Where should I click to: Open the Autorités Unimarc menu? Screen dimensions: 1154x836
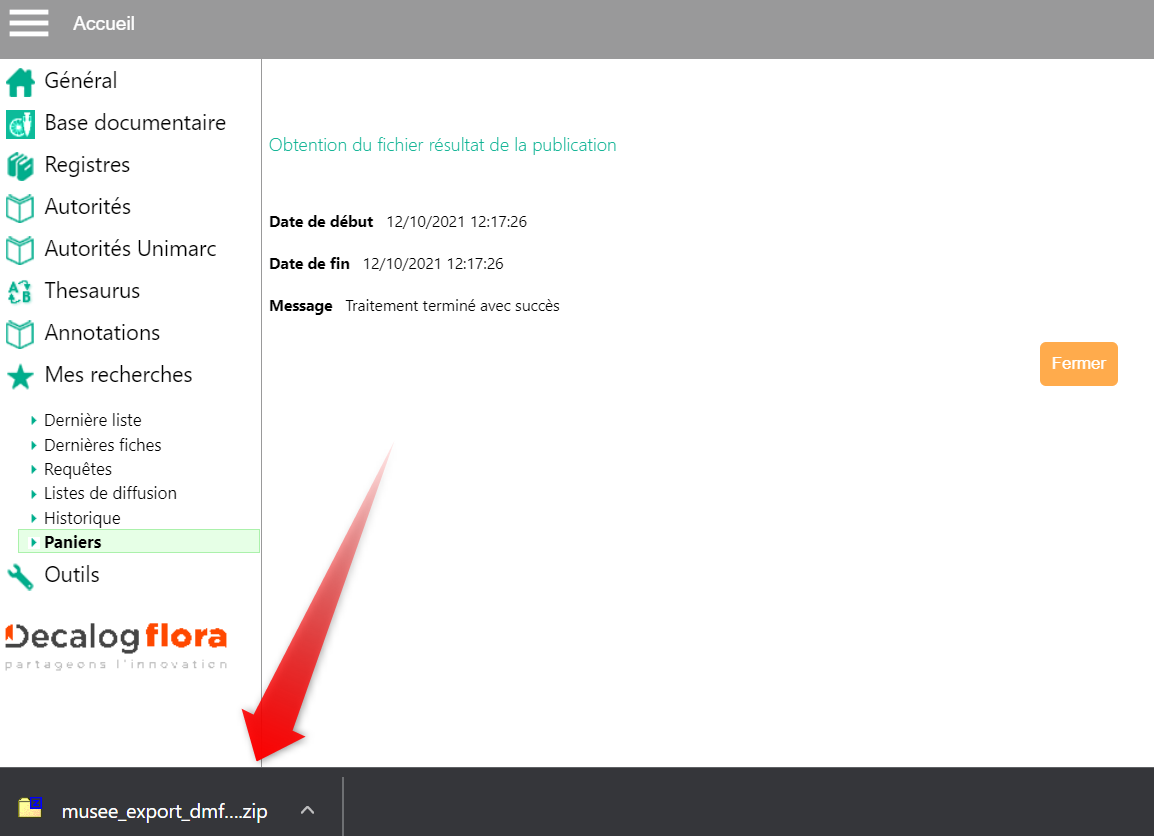click(x=130, y=249)
